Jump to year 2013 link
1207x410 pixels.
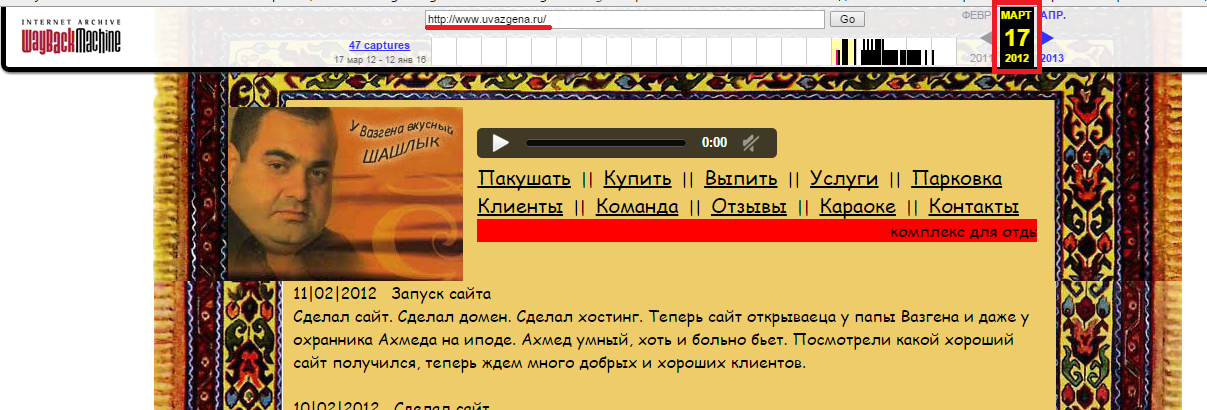(x=1052, y=58)
